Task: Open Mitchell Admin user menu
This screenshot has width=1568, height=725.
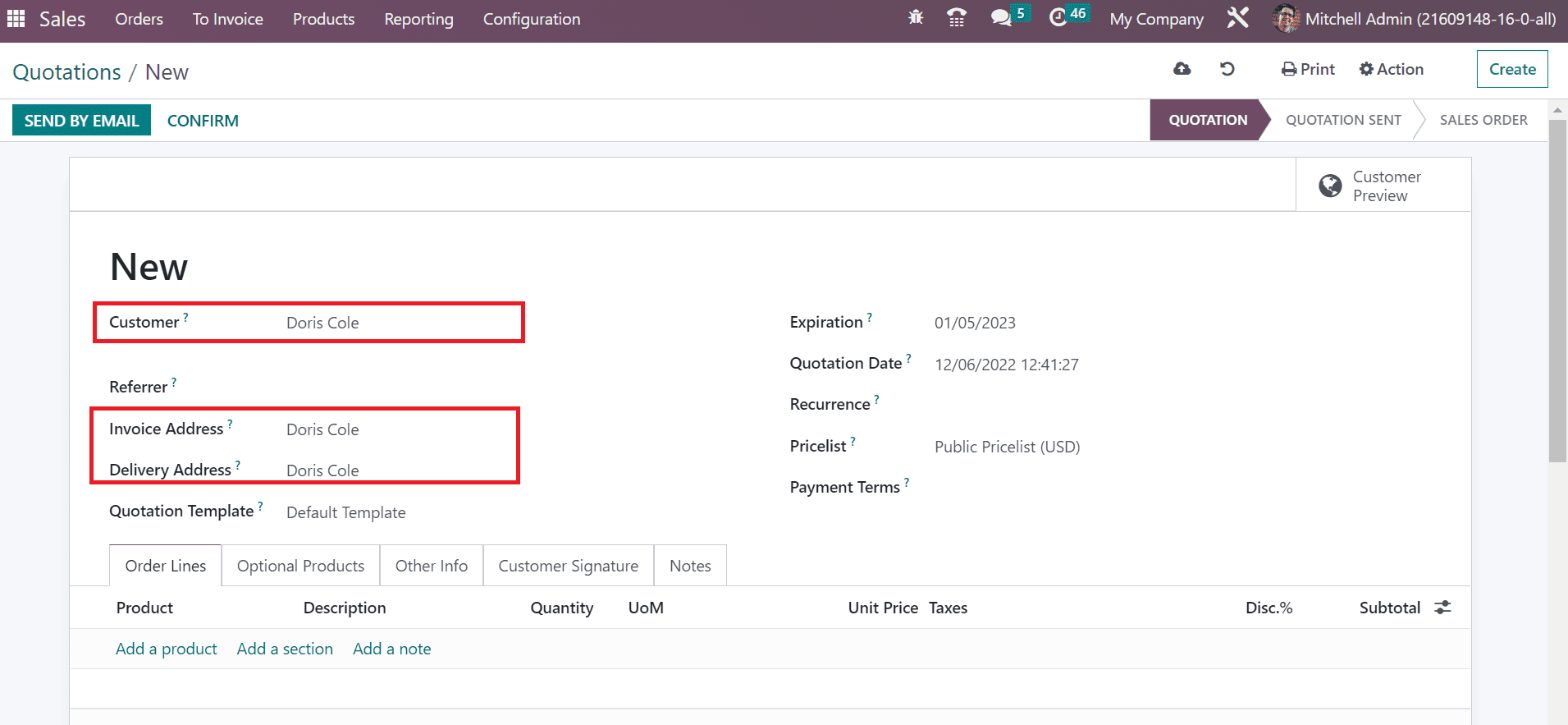Action: point(1415,19)
